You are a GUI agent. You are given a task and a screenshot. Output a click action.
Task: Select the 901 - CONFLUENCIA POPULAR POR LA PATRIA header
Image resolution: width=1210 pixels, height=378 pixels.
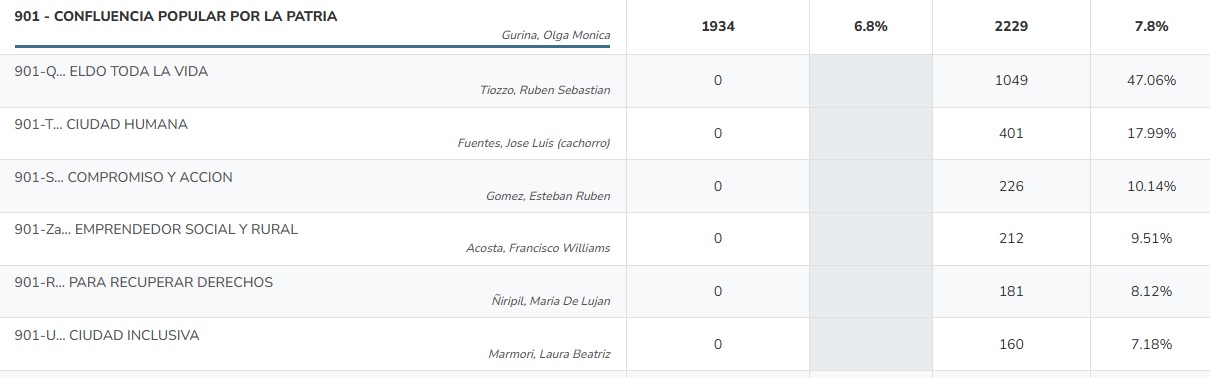[x=176, y=17]
